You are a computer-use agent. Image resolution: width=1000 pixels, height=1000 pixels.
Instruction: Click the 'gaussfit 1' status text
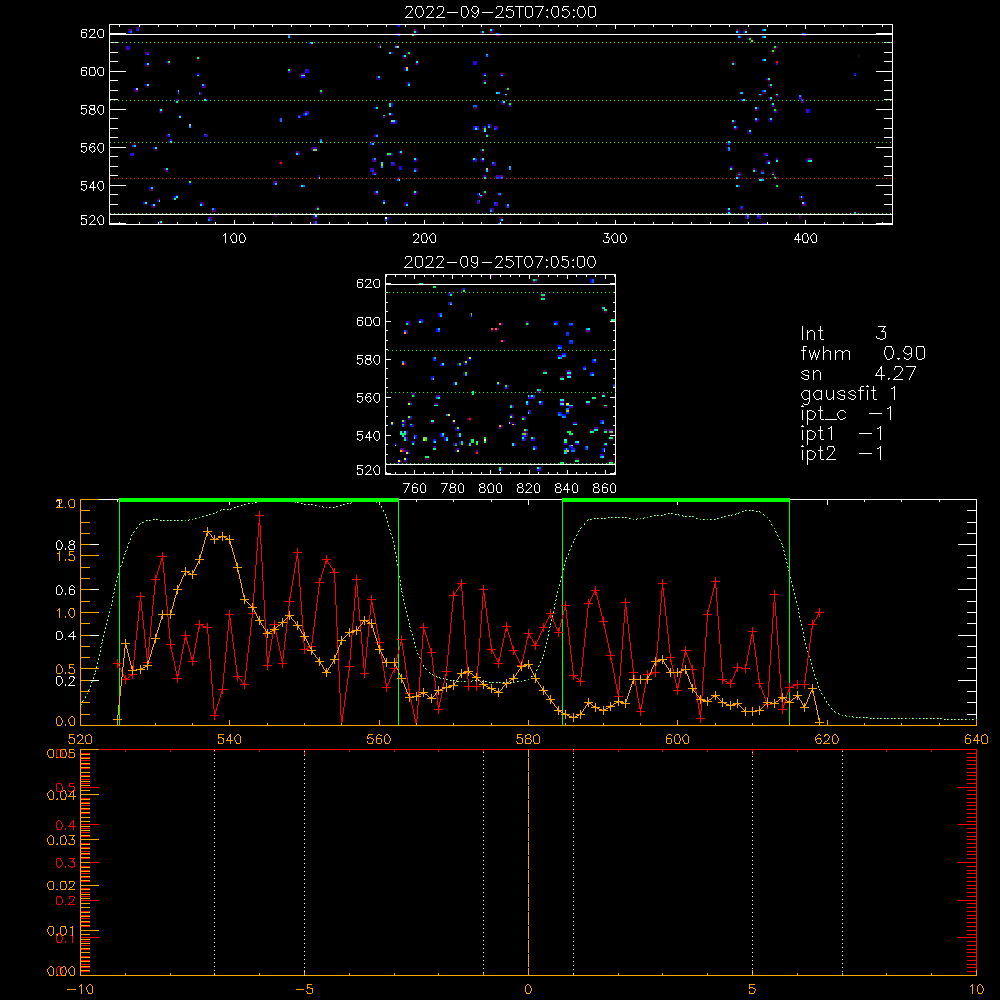click(x=849, y=394)
